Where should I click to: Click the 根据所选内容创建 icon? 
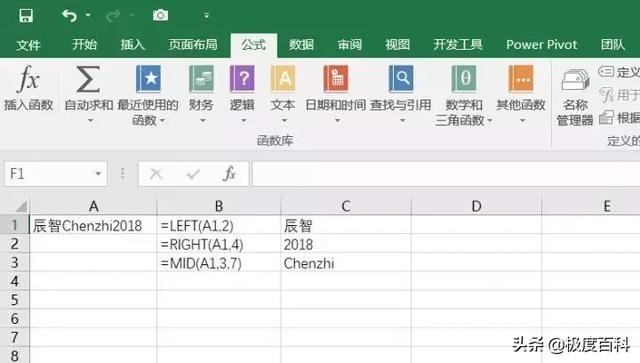[x=606, y=118]
